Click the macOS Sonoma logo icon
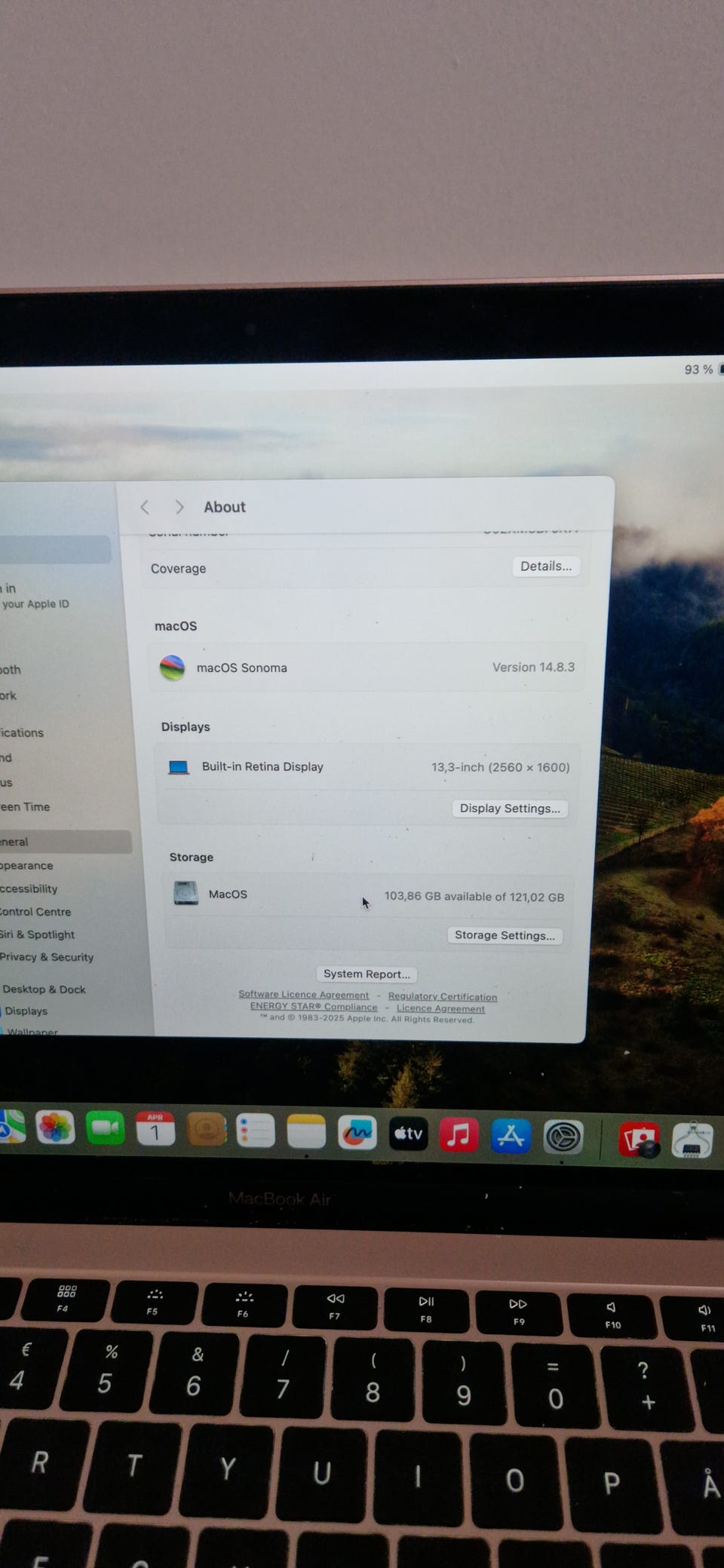The height and width of the screenshot is (1568, 724). click(172, 667)
